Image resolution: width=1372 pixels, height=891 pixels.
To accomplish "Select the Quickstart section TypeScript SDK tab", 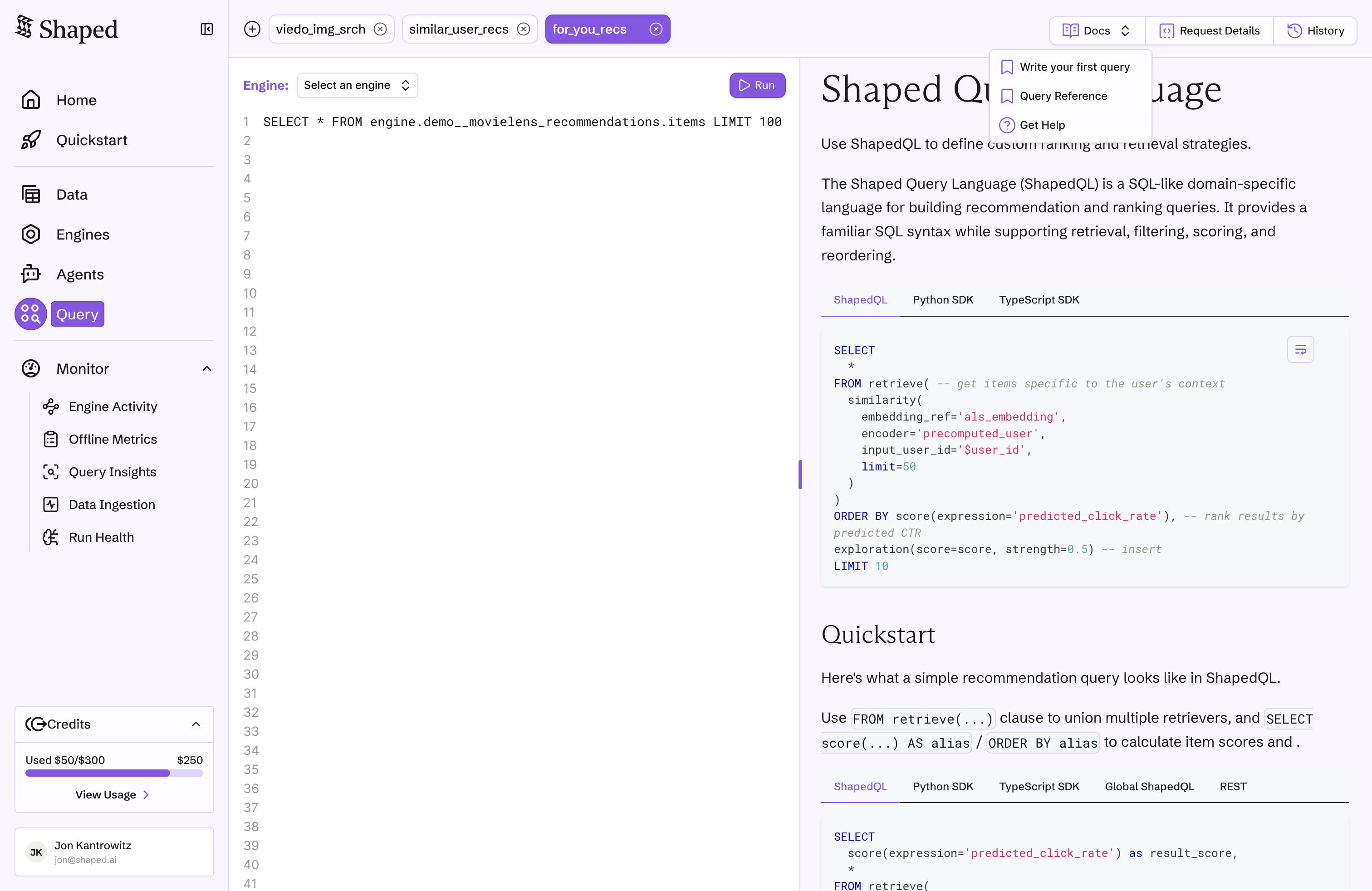I will coord(1039,787).
